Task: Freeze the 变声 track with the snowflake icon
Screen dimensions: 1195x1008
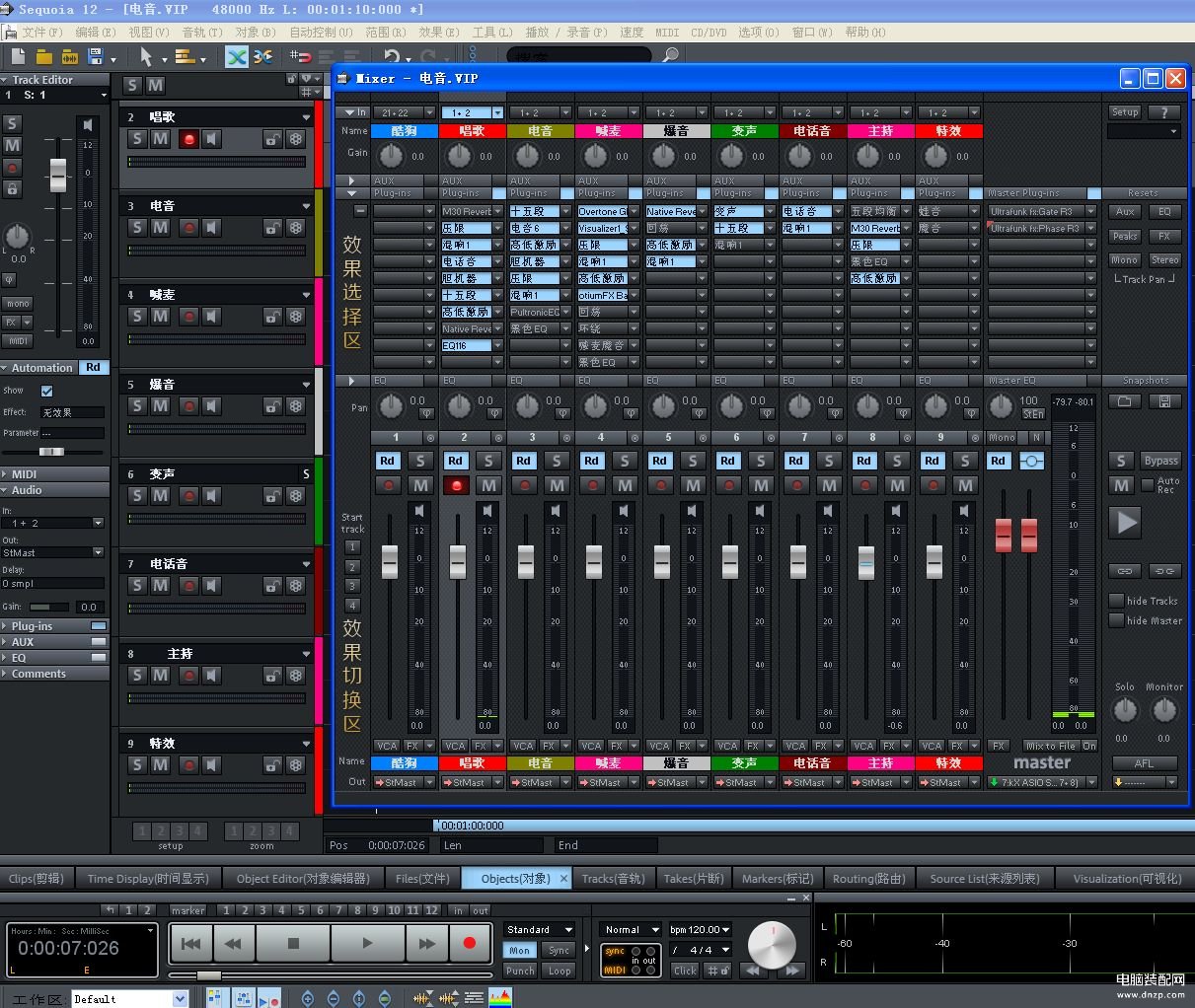Action: pyautogui.click(x=295, y=496)
